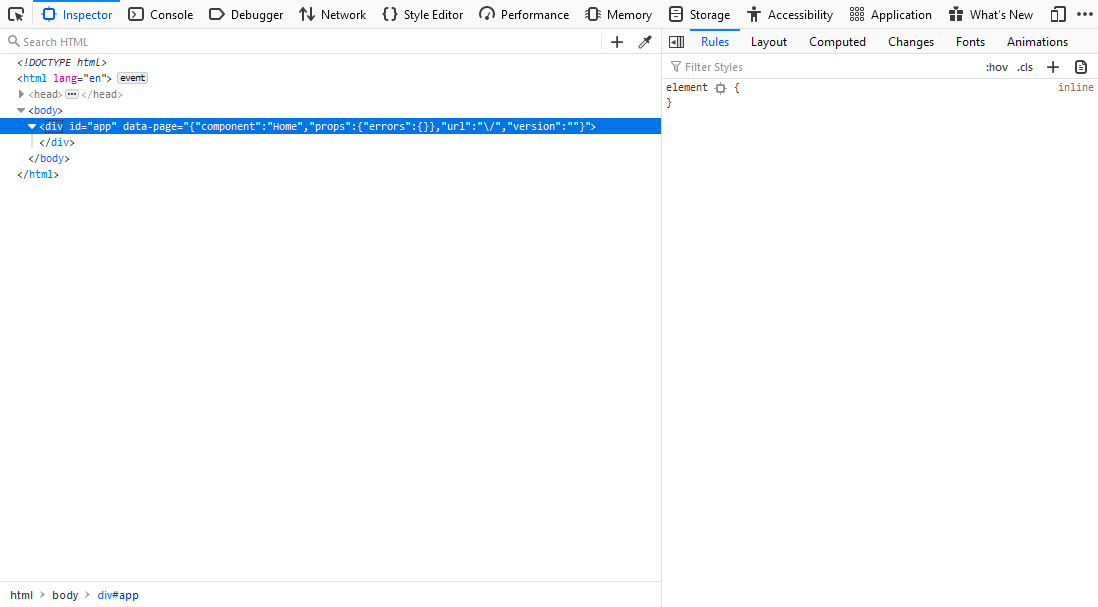1098x607 pixels.
Task: Click the highlighter icon next to element rule
Action: tap(720, 87)
